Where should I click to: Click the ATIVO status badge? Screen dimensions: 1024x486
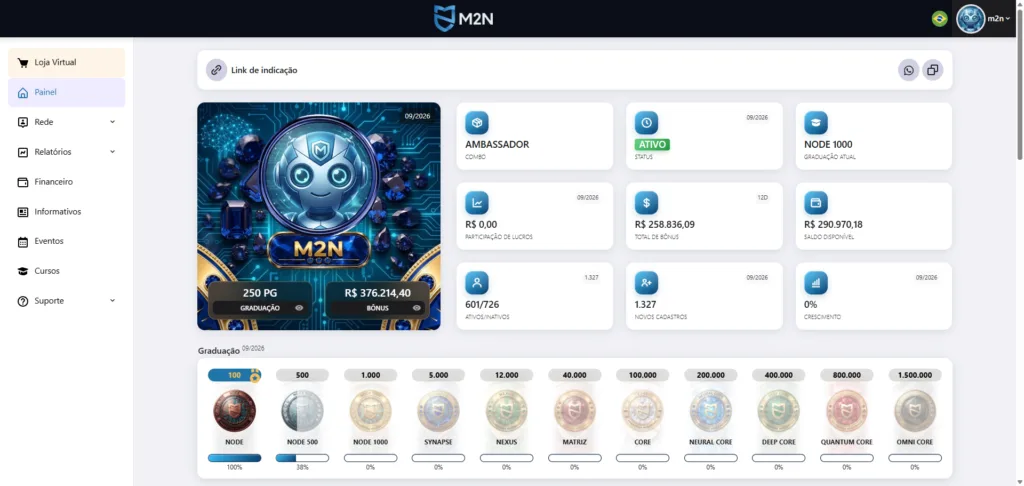(652, 144)
